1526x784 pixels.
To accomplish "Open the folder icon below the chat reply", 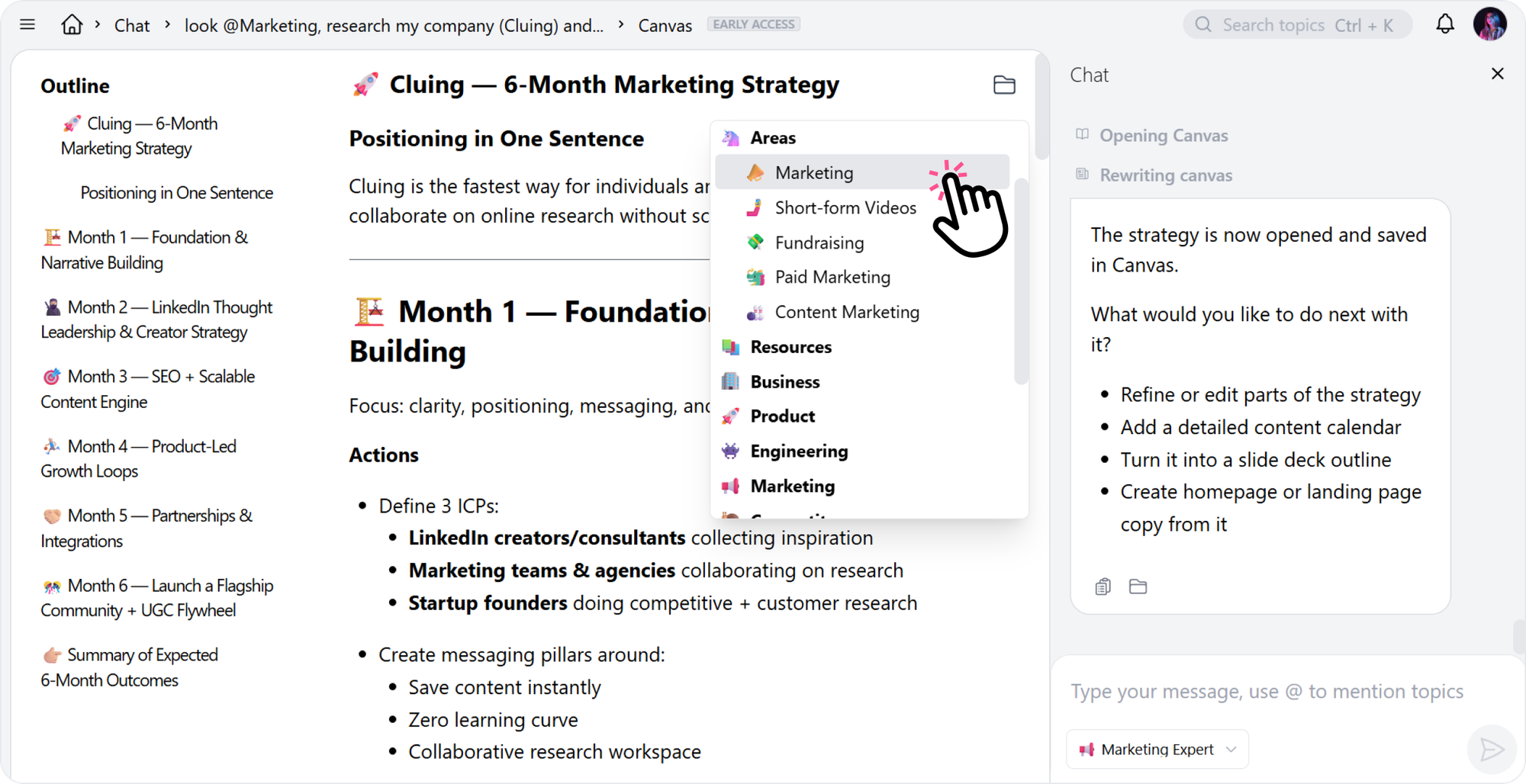I will coord(1138,586).
